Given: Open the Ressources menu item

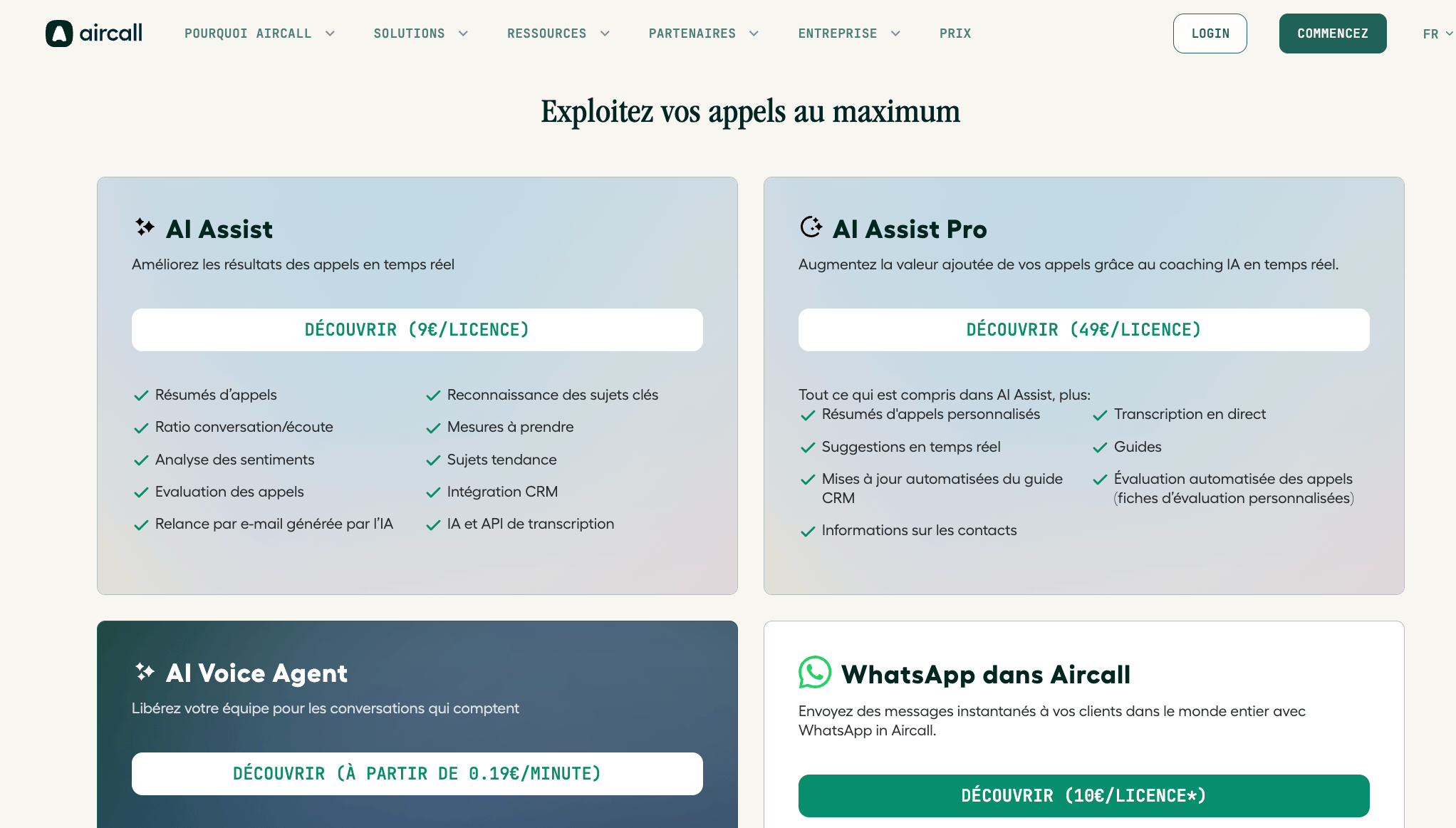Looking at the screenshot, I should 546,33.
